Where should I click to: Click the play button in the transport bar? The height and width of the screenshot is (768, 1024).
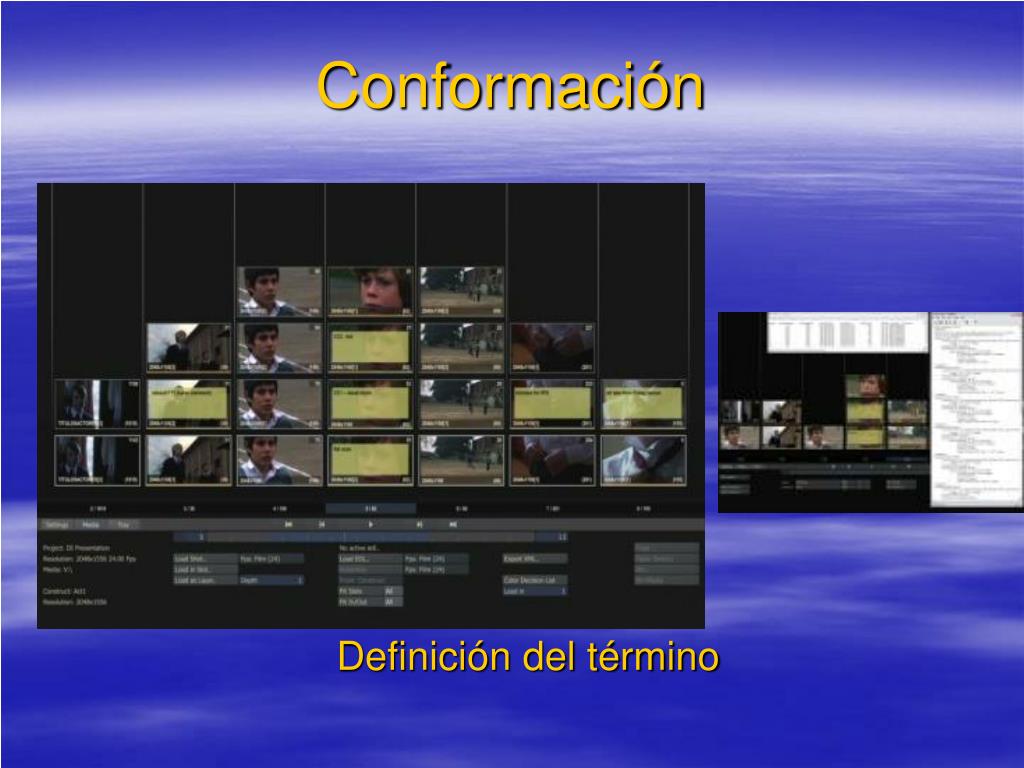pyautogui.click(x=370, y=524)
